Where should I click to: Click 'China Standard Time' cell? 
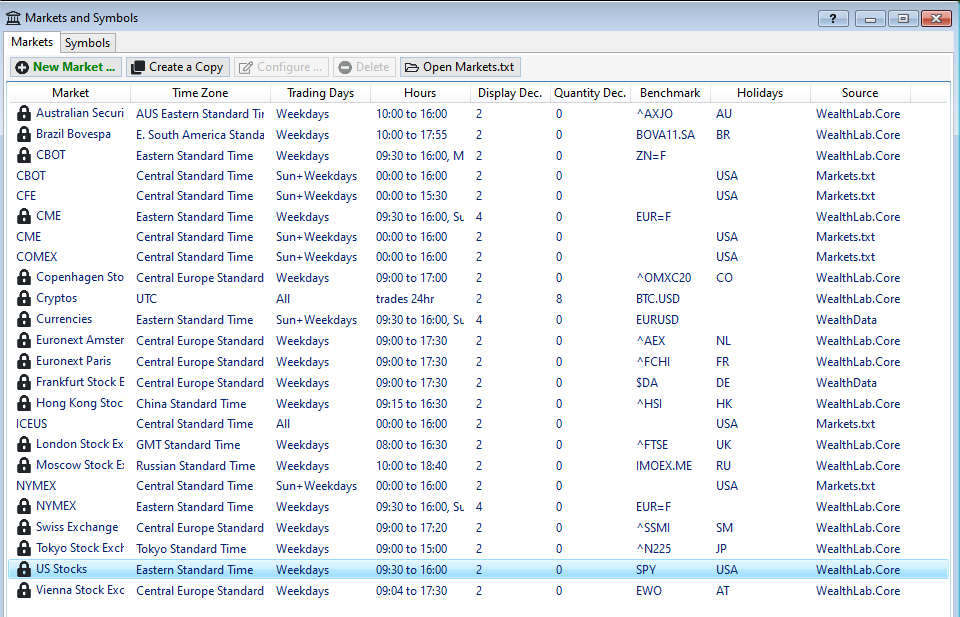(191, 404)
